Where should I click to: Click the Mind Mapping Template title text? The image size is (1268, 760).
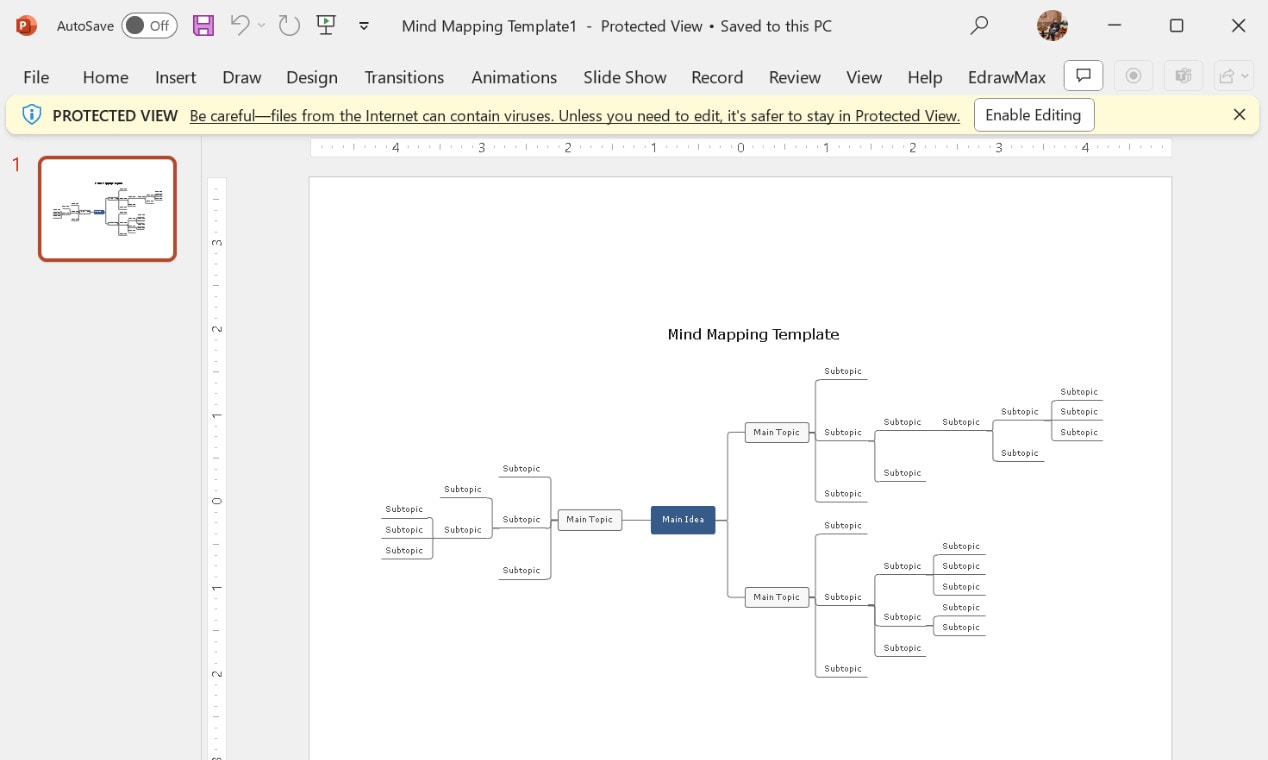753,335
